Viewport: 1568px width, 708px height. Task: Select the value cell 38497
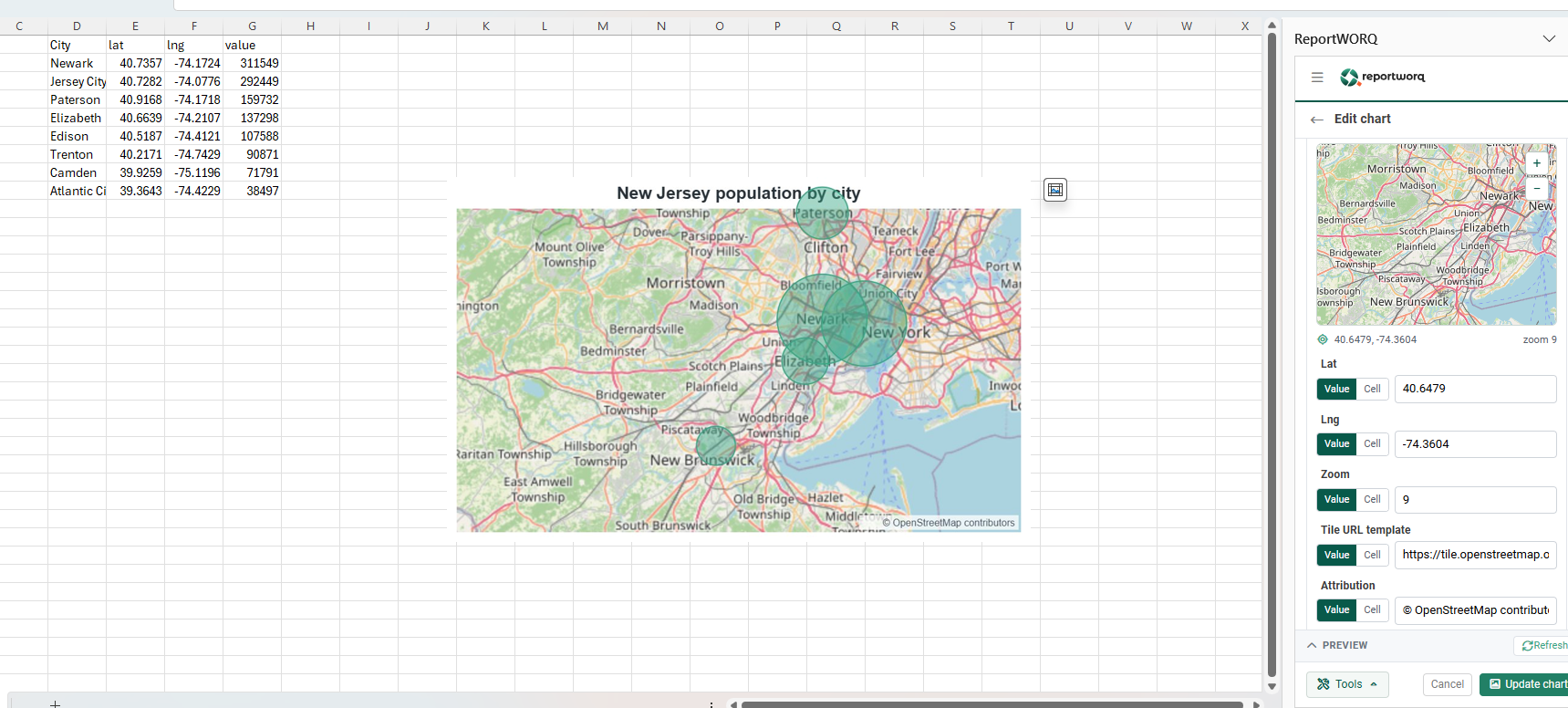pyautogui.click(x=252, y=191)
